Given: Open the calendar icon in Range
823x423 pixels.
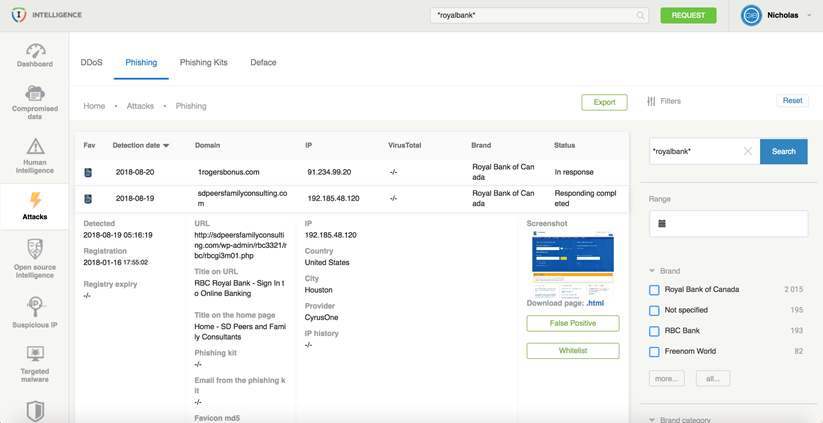Looking at the screenshot, I should [662, 224].
